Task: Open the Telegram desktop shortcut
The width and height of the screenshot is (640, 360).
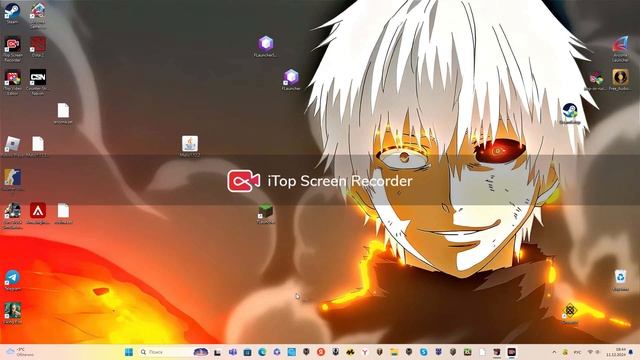Action: point(12,280)
